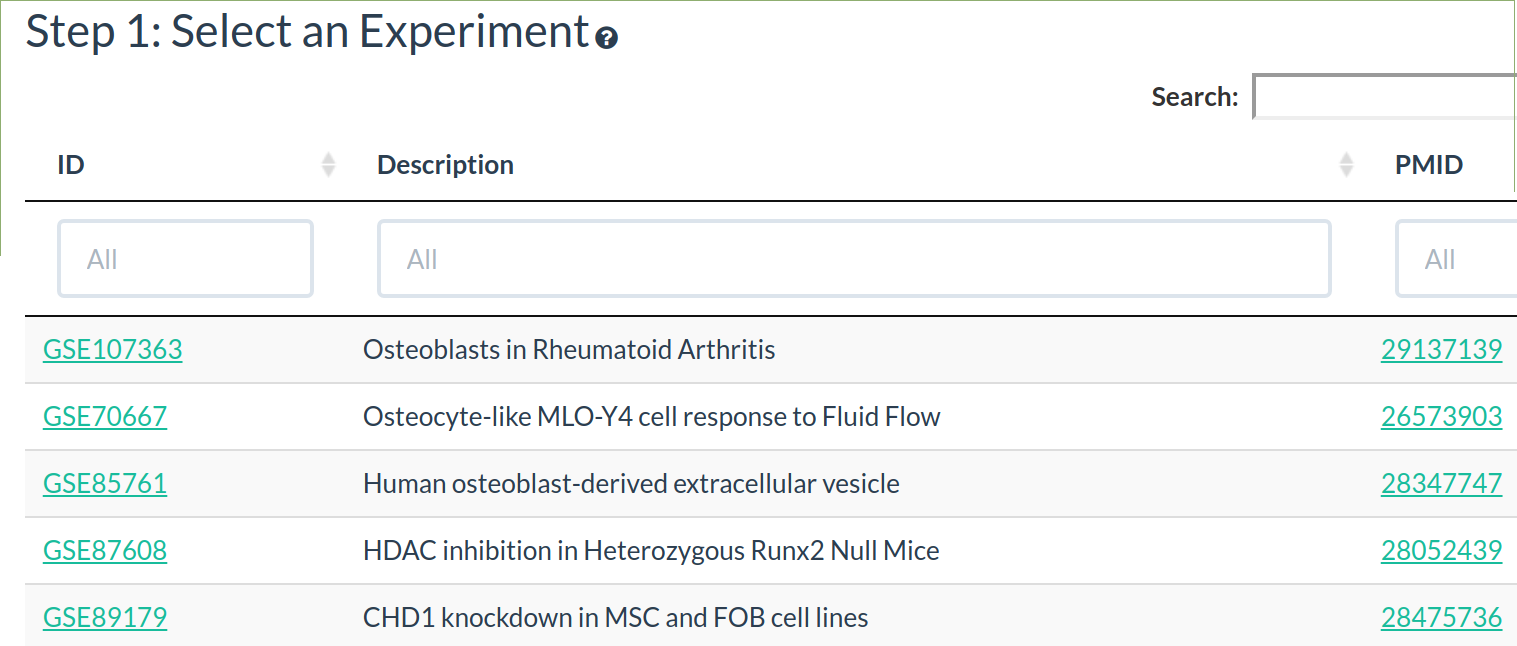This screenshot has height=646, width=1517.
Task: Sort table by ID column arrows
Action: 328,165
